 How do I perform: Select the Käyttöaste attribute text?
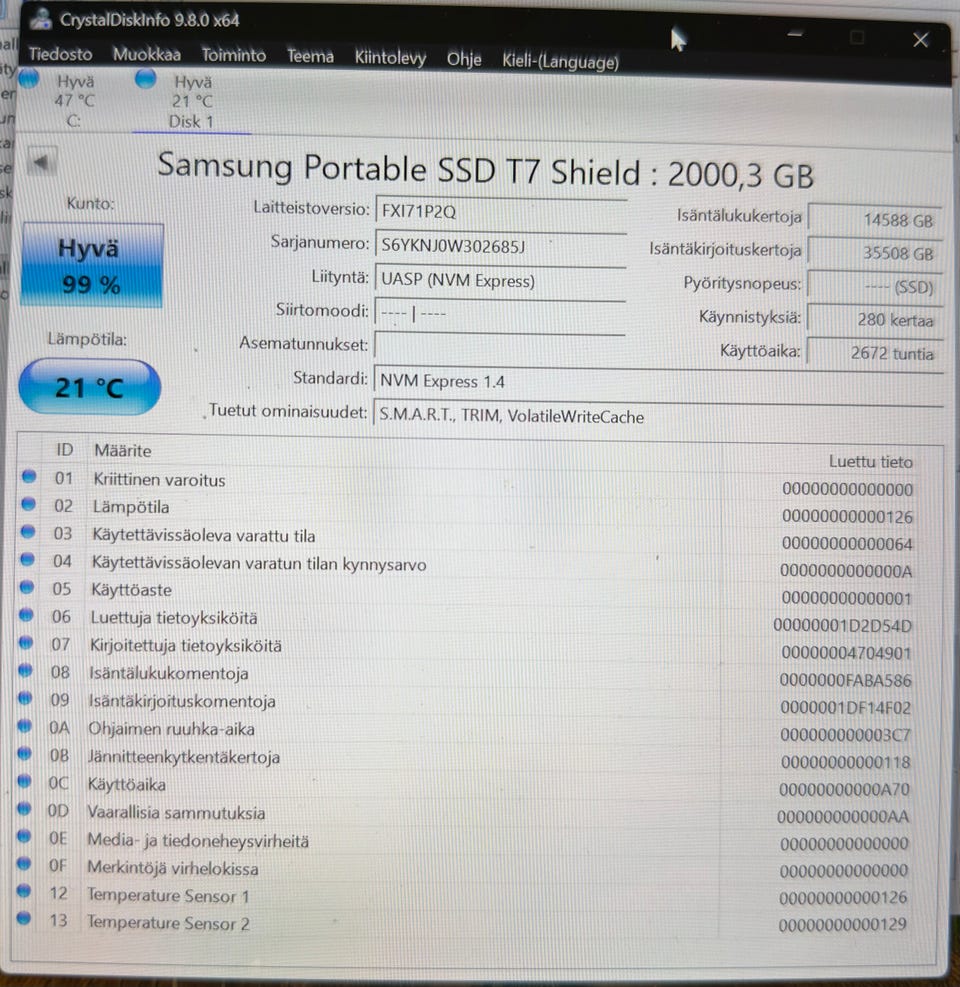[131, 590]
